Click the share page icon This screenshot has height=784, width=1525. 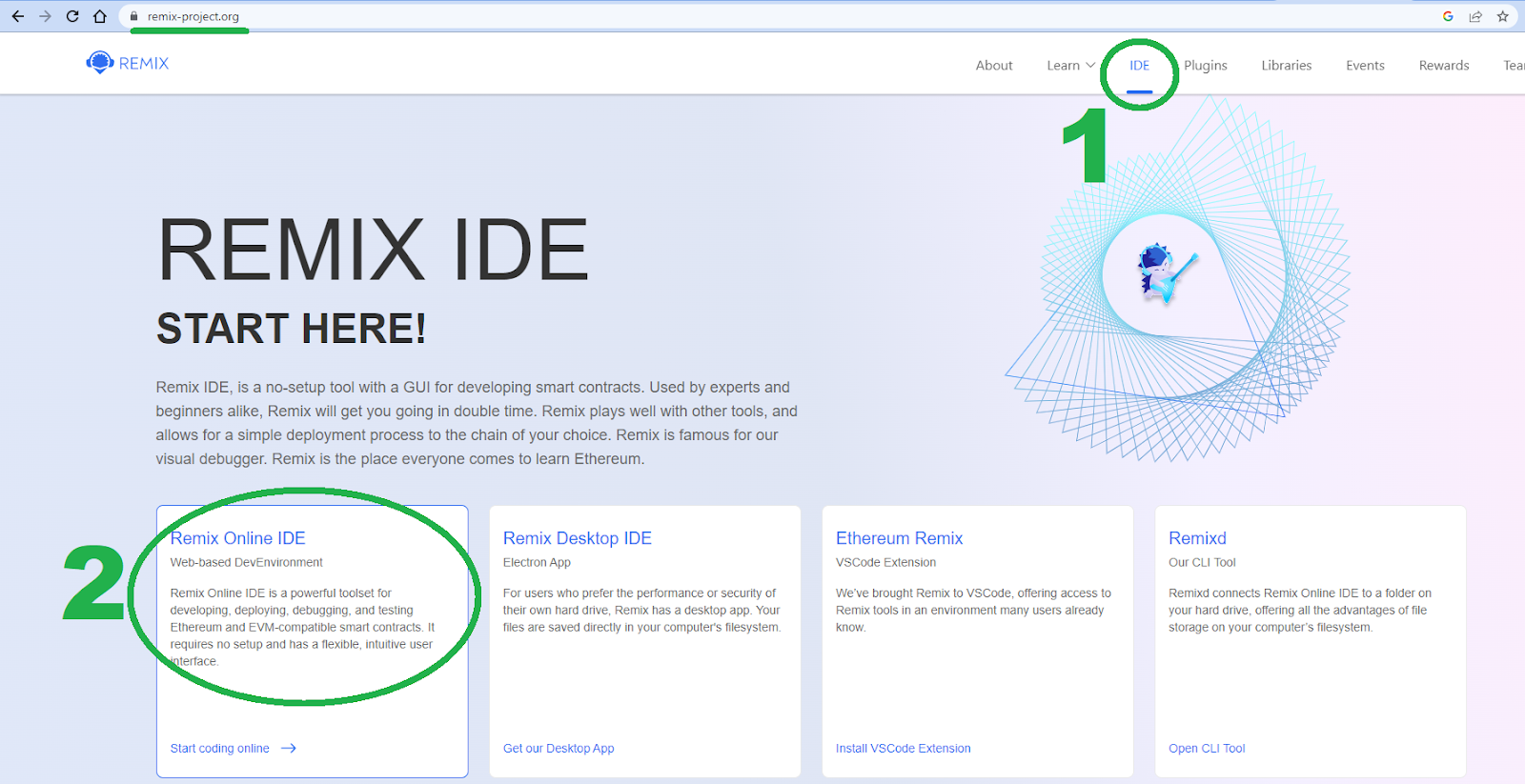pos(1475,16)
